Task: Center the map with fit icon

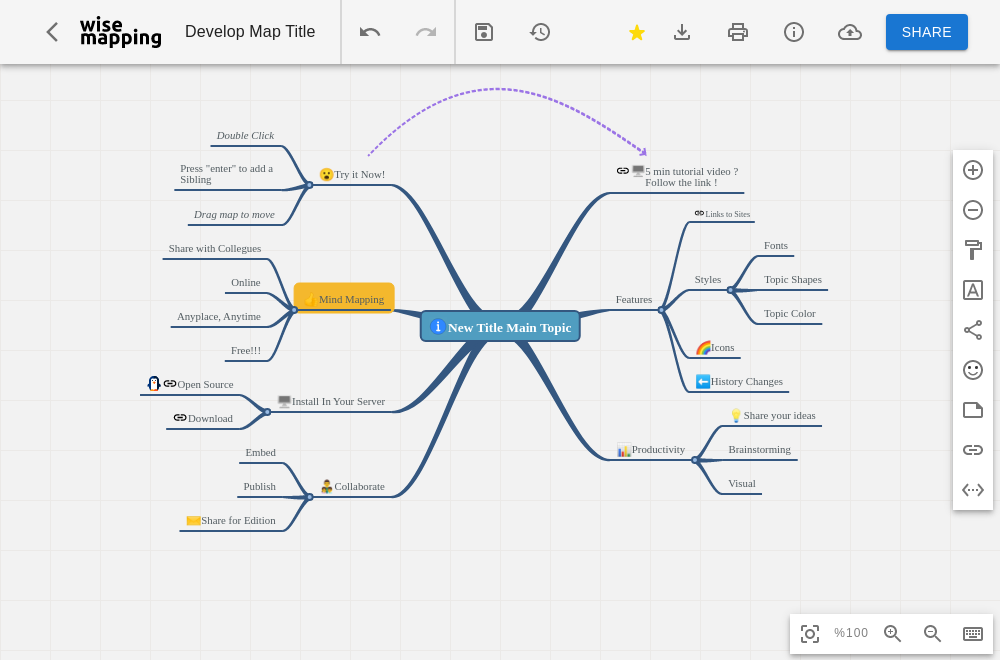Action: tap(810, 633)
